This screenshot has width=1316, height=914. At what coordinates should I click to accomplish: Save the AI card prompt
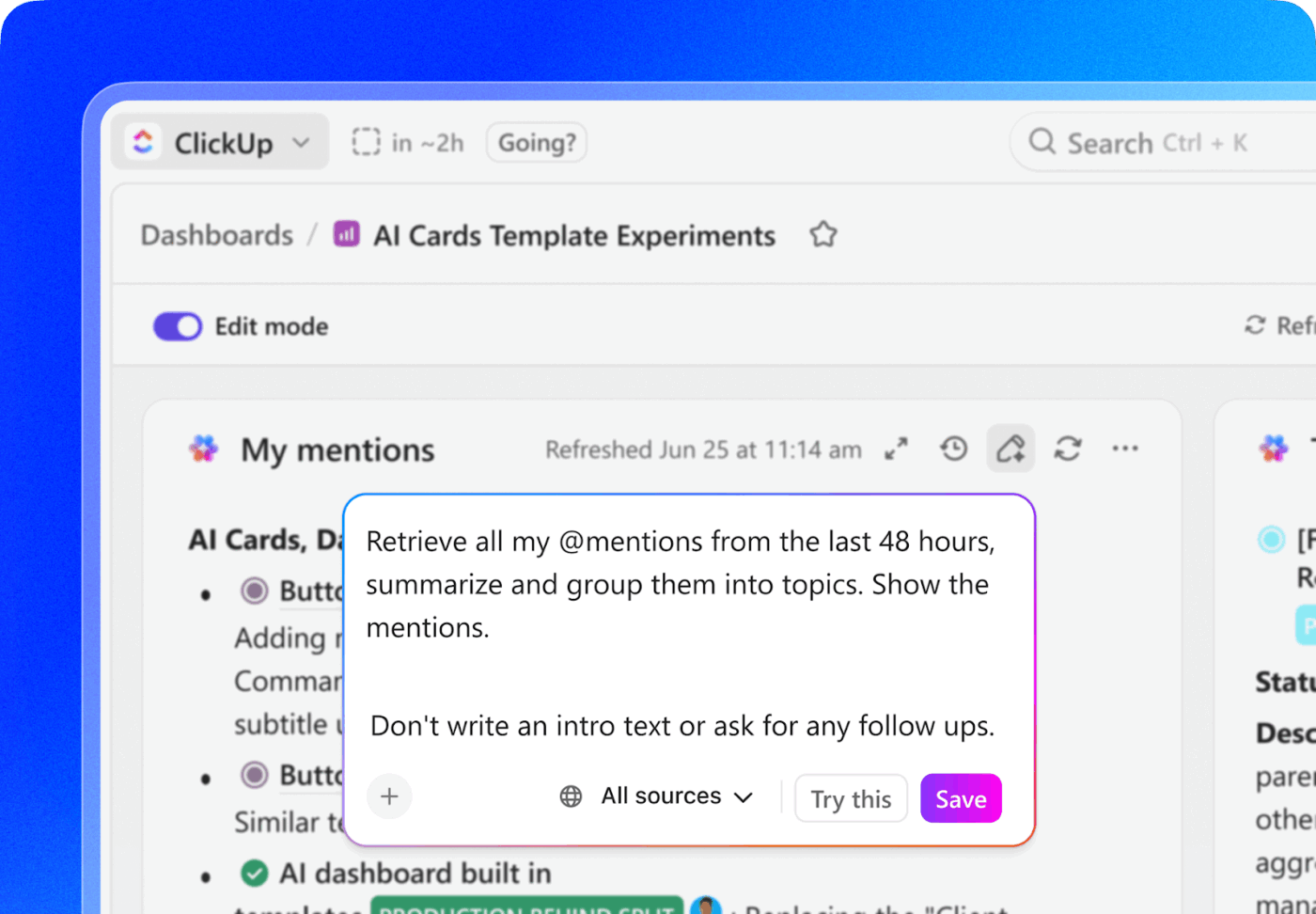tap(960, 797)
